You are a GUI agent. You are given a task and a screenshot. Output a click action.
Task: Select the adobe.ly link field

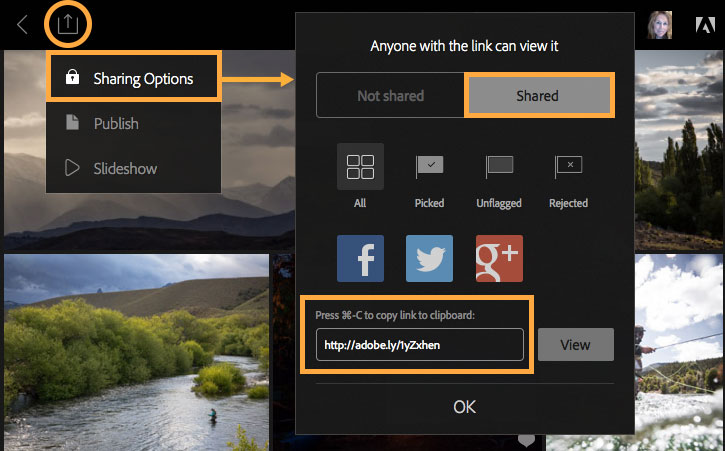[419, 345]
